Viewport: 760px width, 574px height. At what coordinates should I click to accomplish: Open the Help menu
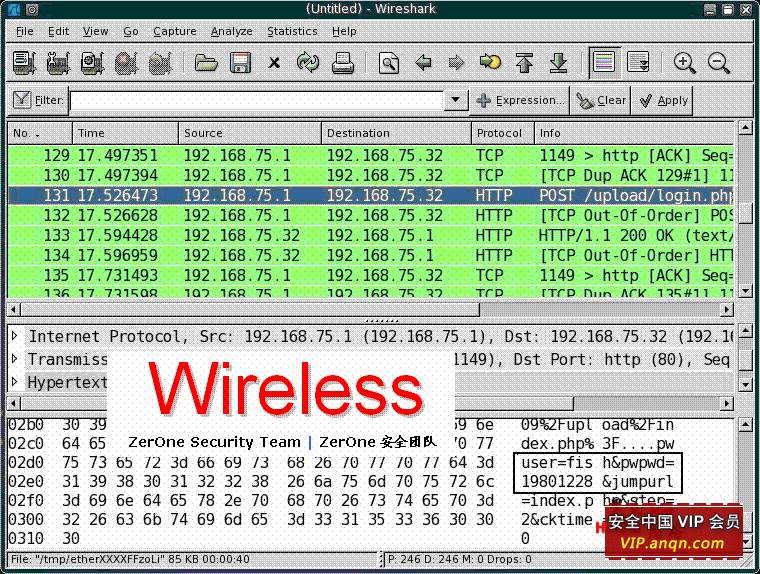click(344, 32)
